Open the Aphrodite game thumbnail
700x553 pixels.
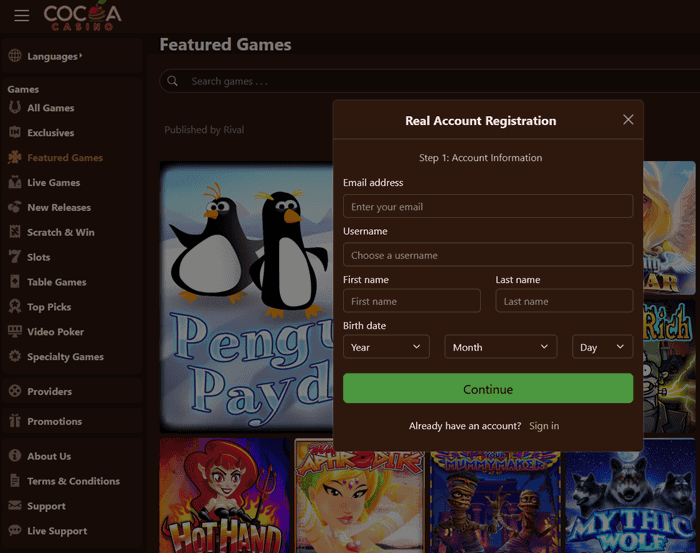point(360,495)
